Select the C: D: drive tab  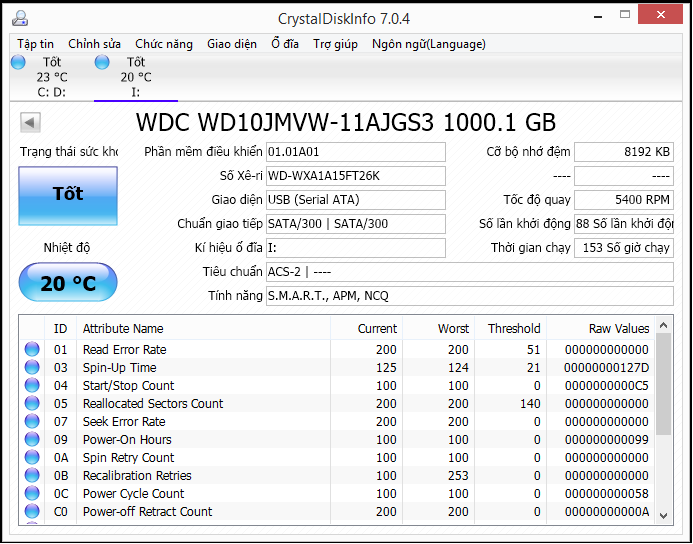[52, 77]
